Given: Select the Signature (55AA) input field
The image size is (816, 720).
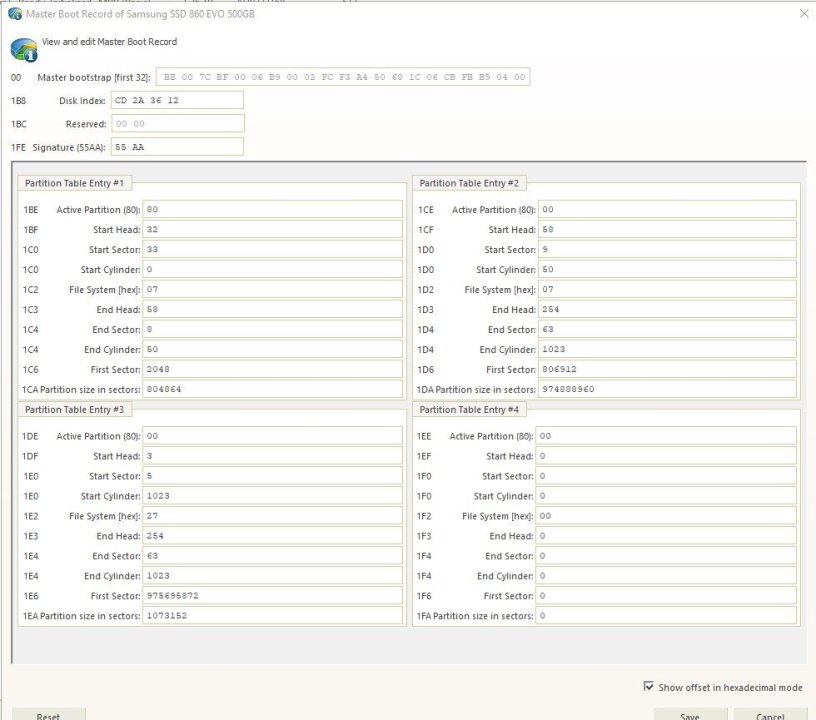Looking at the screenshot, I should (177, 147).
